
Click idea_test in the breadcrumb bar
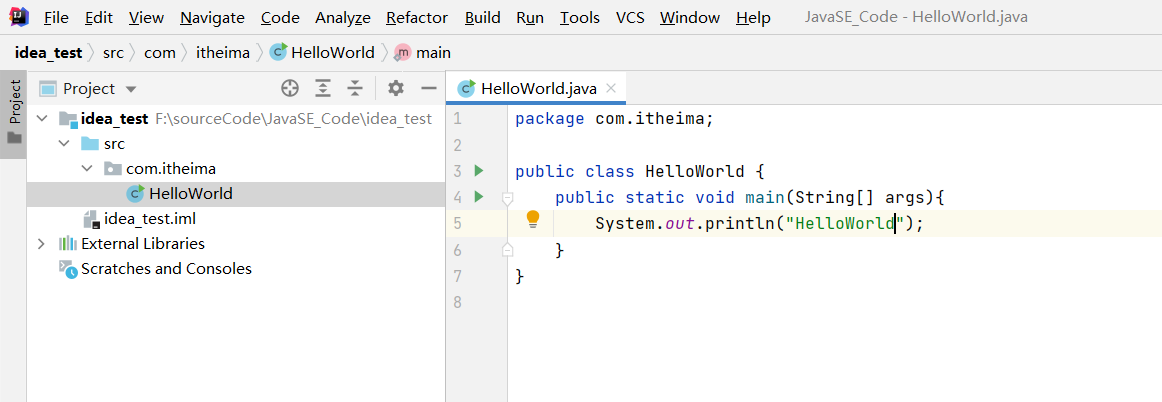pos(48,53)
